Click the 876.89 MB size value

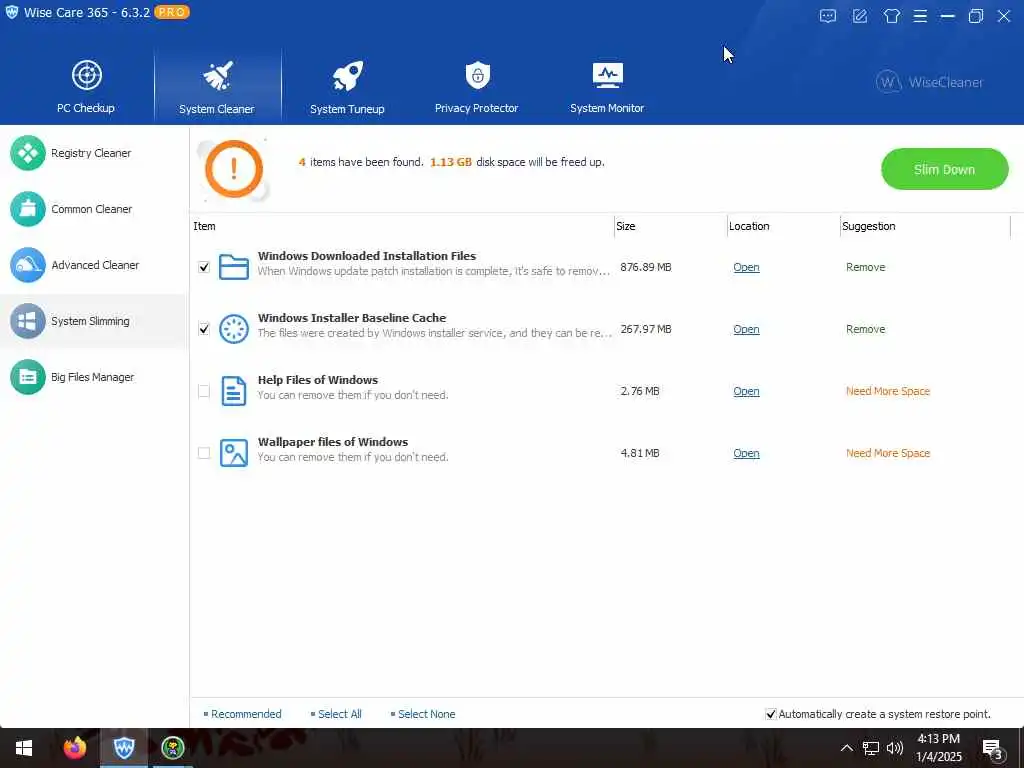click(646, 267)
